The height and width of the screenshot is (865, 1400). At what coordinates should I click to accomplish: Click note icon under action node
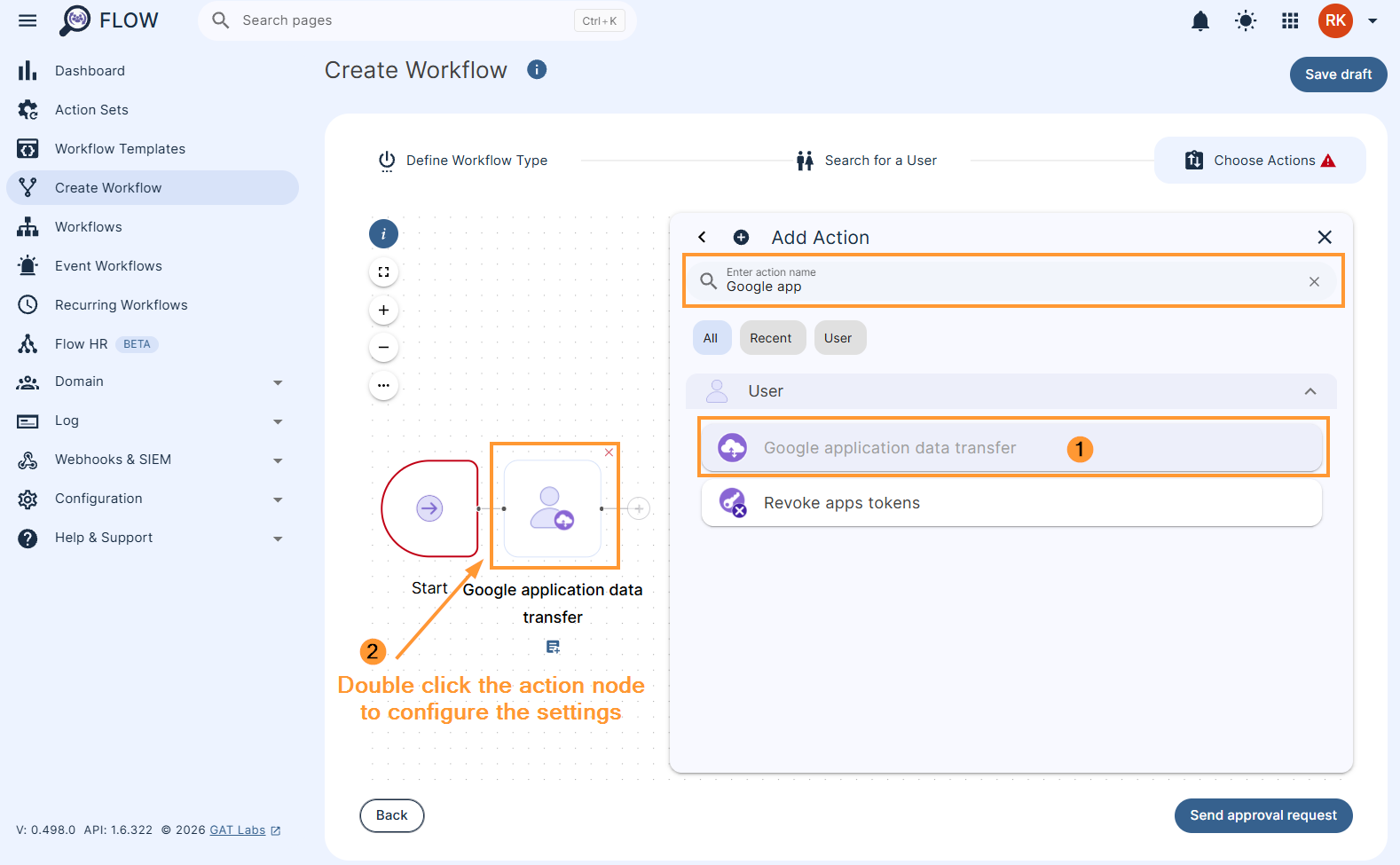[553, 647]
